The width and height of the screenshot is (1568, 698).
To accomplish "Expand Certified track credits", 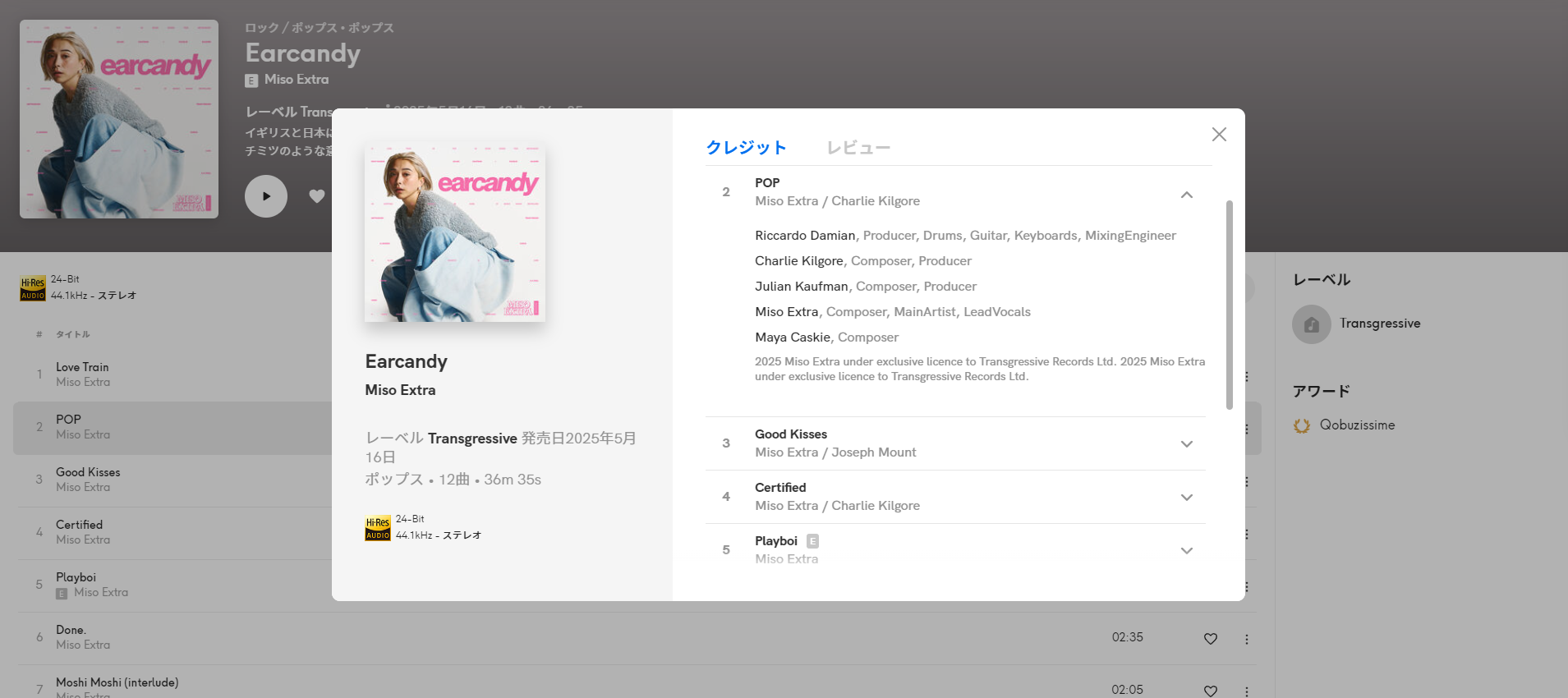I will point(1187,498).
